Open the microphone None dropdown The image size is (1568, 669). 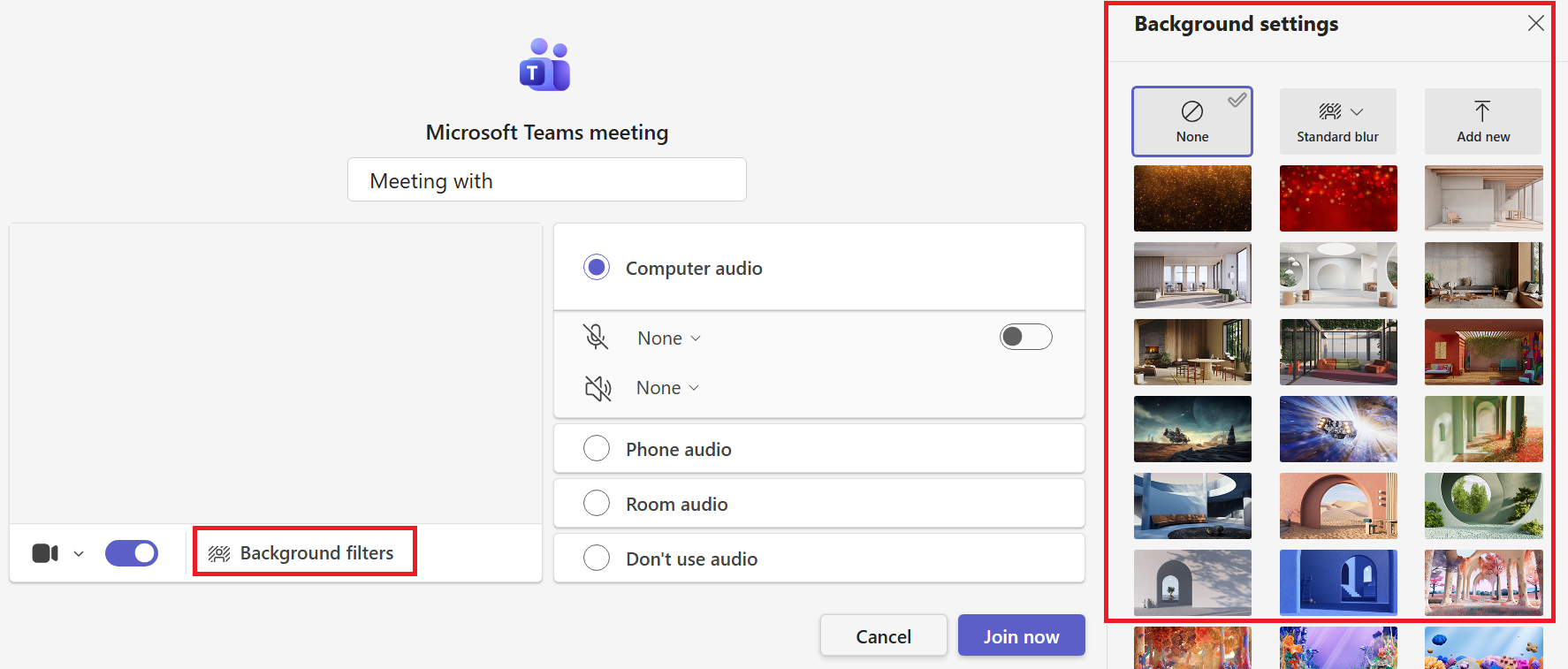click(x=669, y=338)
